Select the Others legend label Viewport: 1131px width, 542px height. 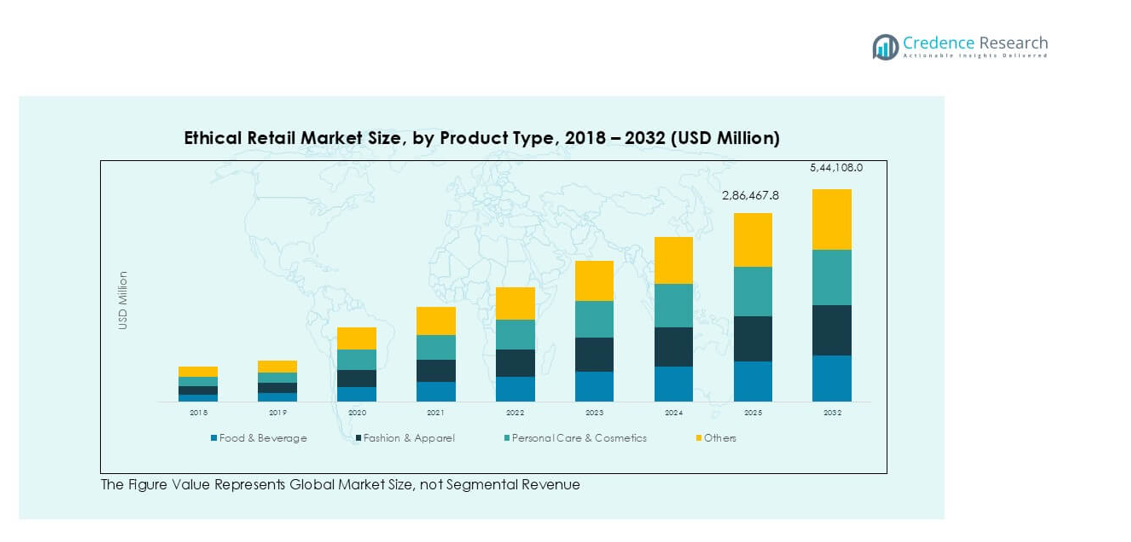(720, 438)
